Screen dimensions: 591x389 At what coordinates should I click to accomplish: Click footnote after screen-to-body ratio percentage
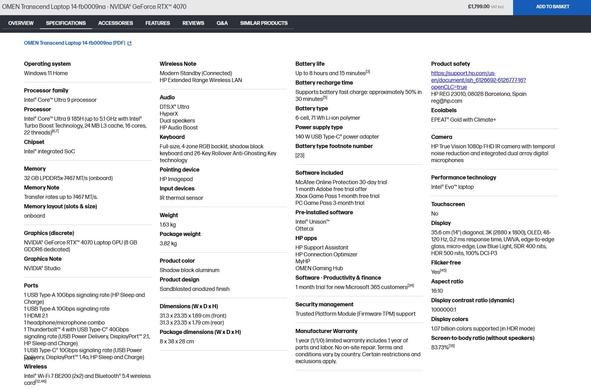point(452,346)
